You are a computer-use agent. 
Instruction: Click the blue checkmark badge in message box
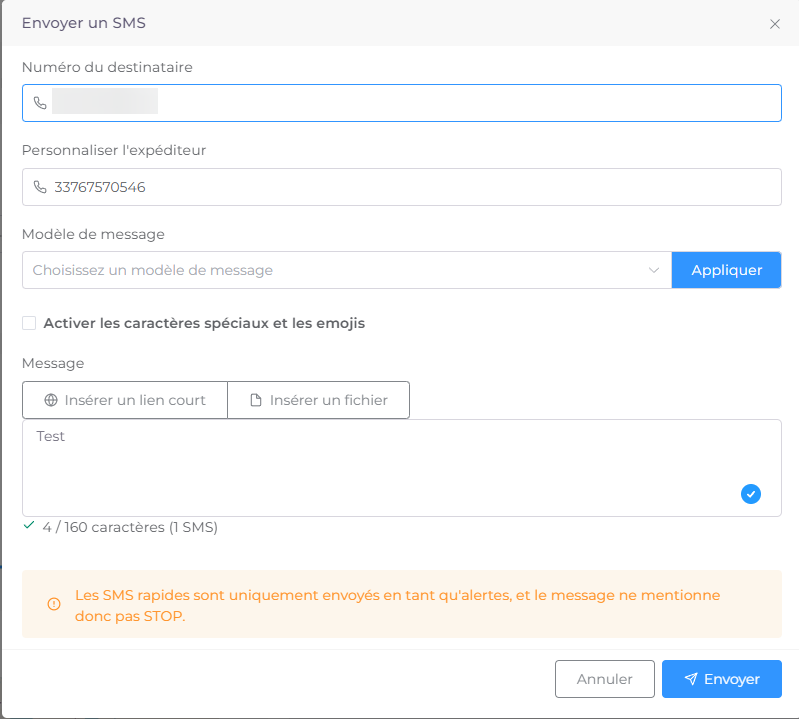point(751,494)
